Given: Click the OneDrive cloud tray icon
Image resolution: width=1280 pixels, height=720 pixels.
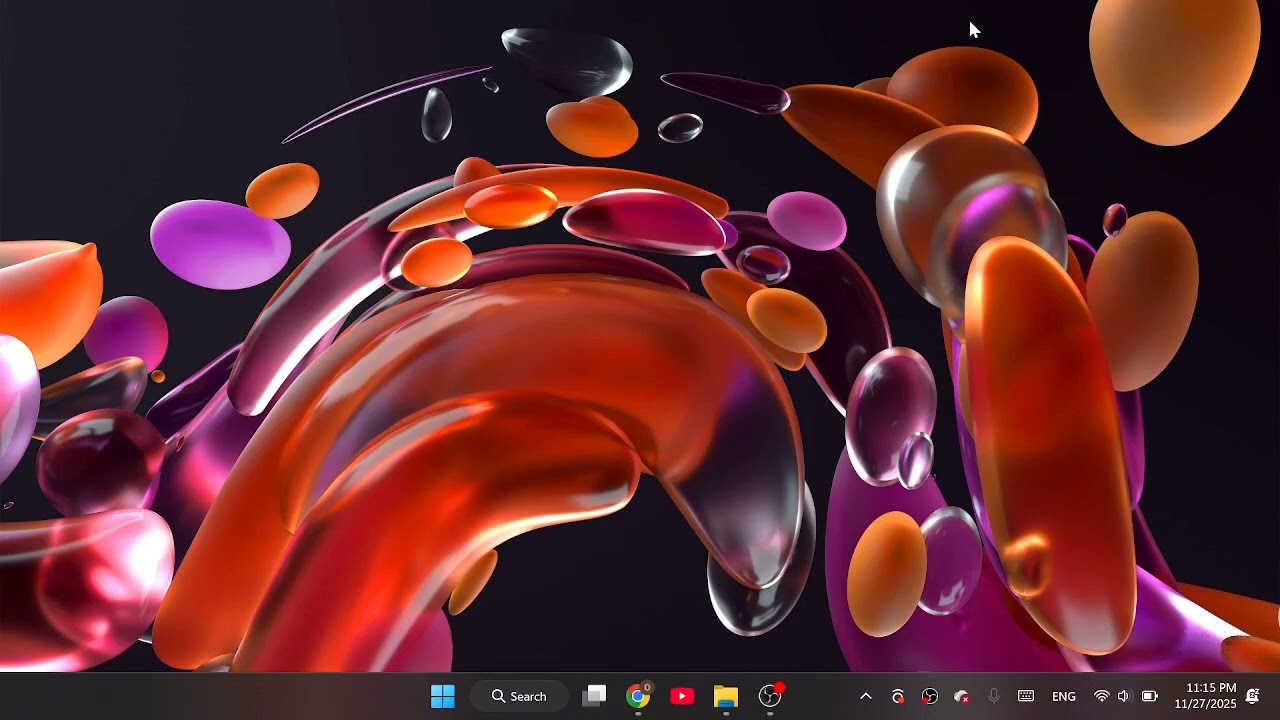Looking at the screenshot, I should 962,696.
